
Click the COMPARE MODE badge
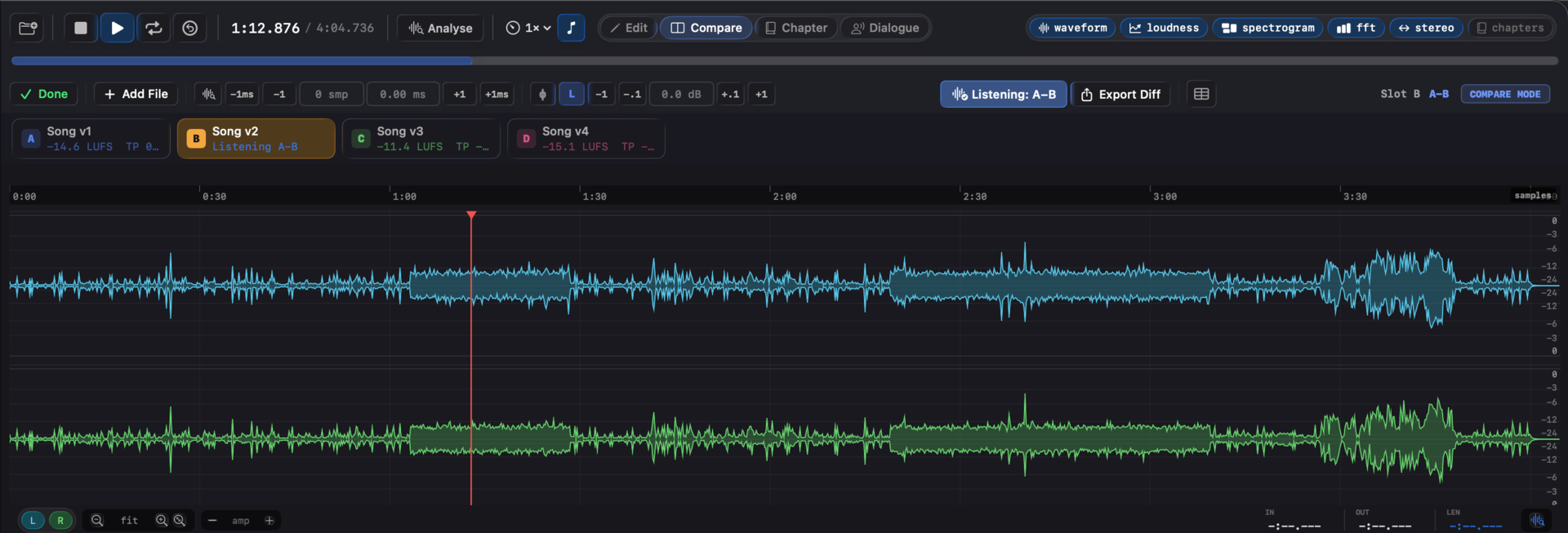click(1504, 94)
